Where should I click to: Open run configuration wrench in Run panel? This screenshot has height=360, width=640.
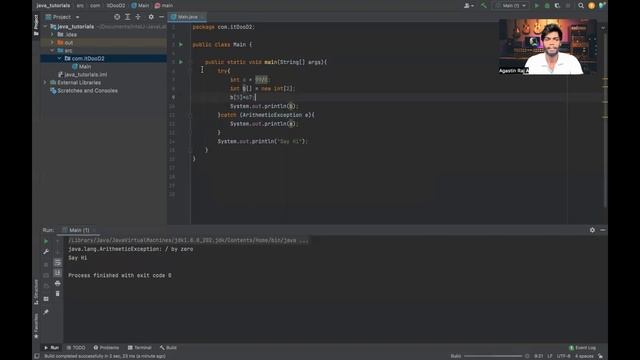click(x=46, y=252)
